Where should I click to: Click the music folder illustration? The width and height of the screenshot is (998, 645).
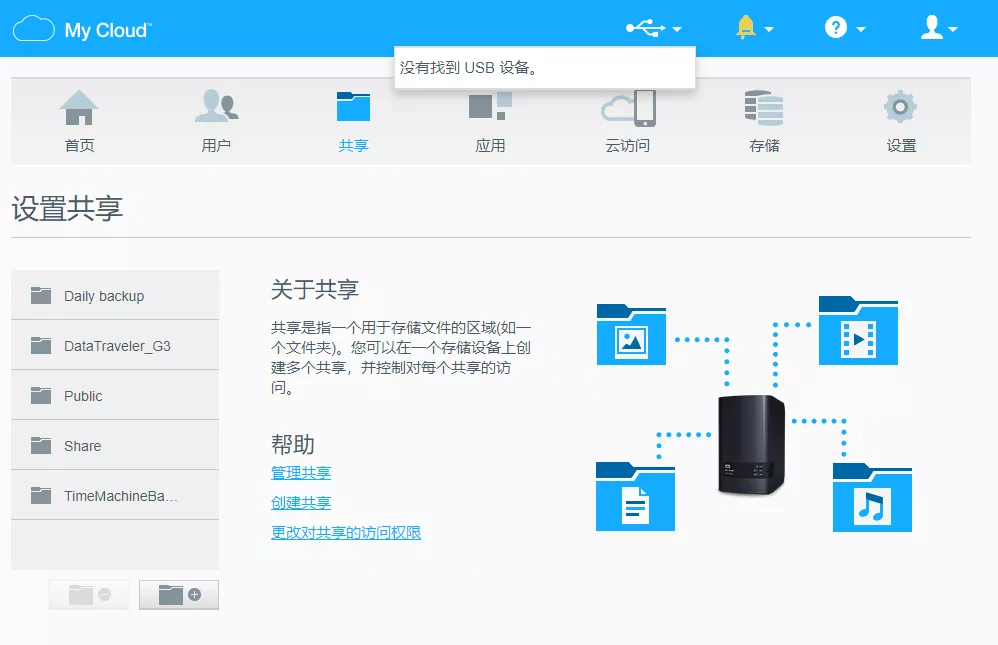872,497
